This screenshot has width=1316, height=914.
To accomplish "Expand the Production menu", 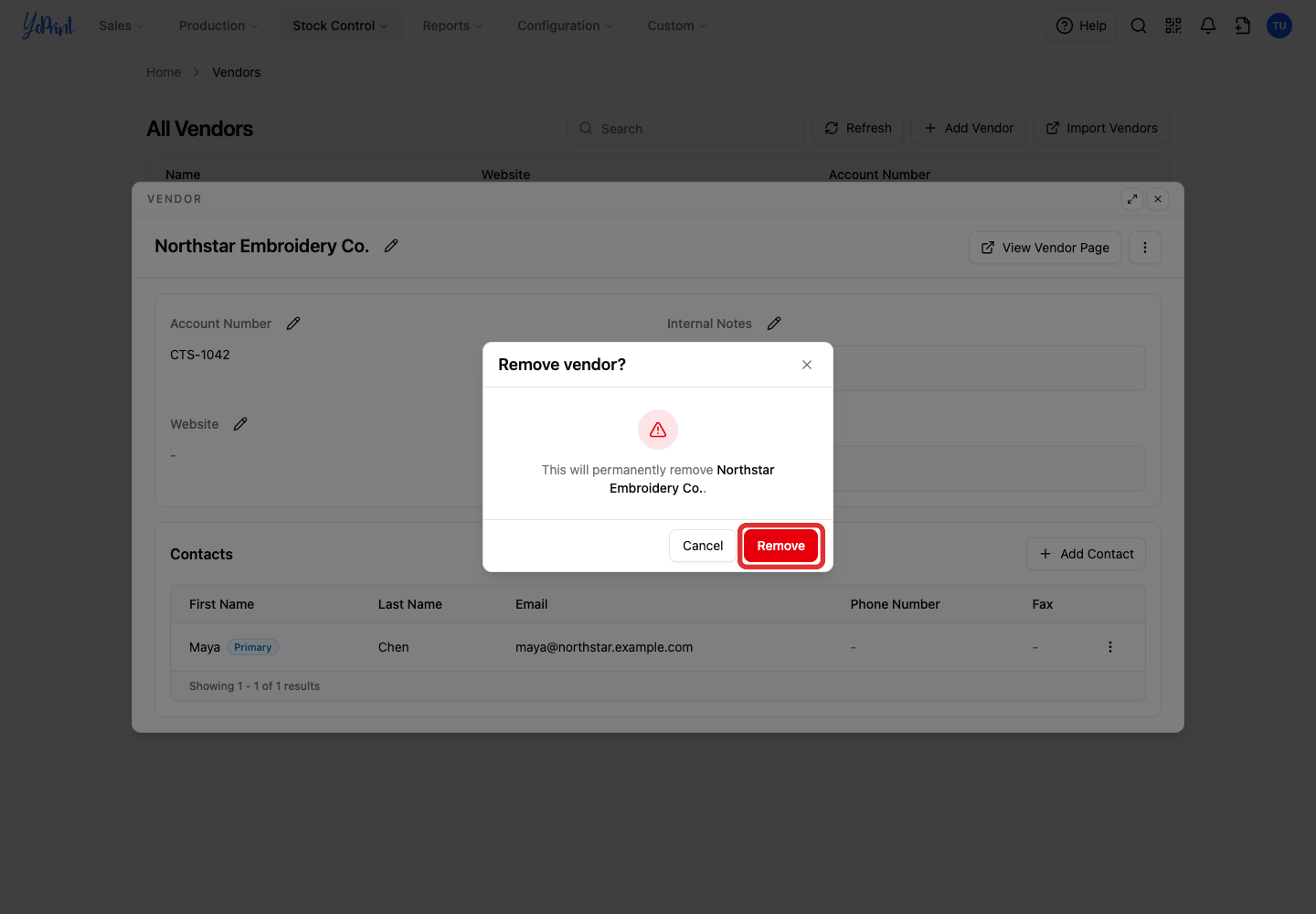I will tap(218, 26).
